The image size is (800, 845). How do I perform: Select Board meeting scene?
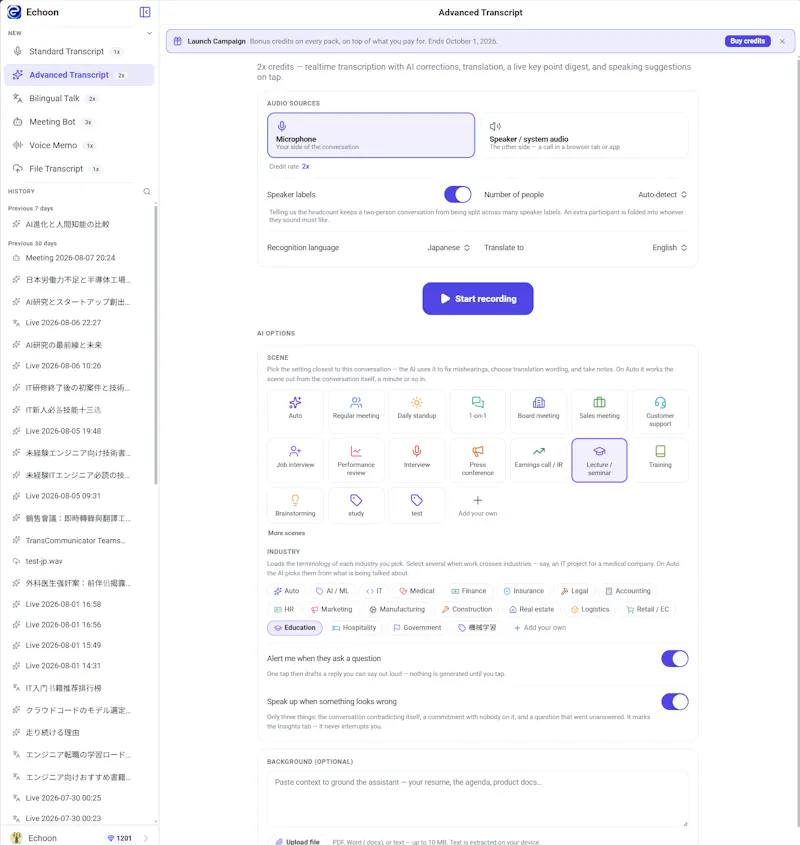[539, 411]
